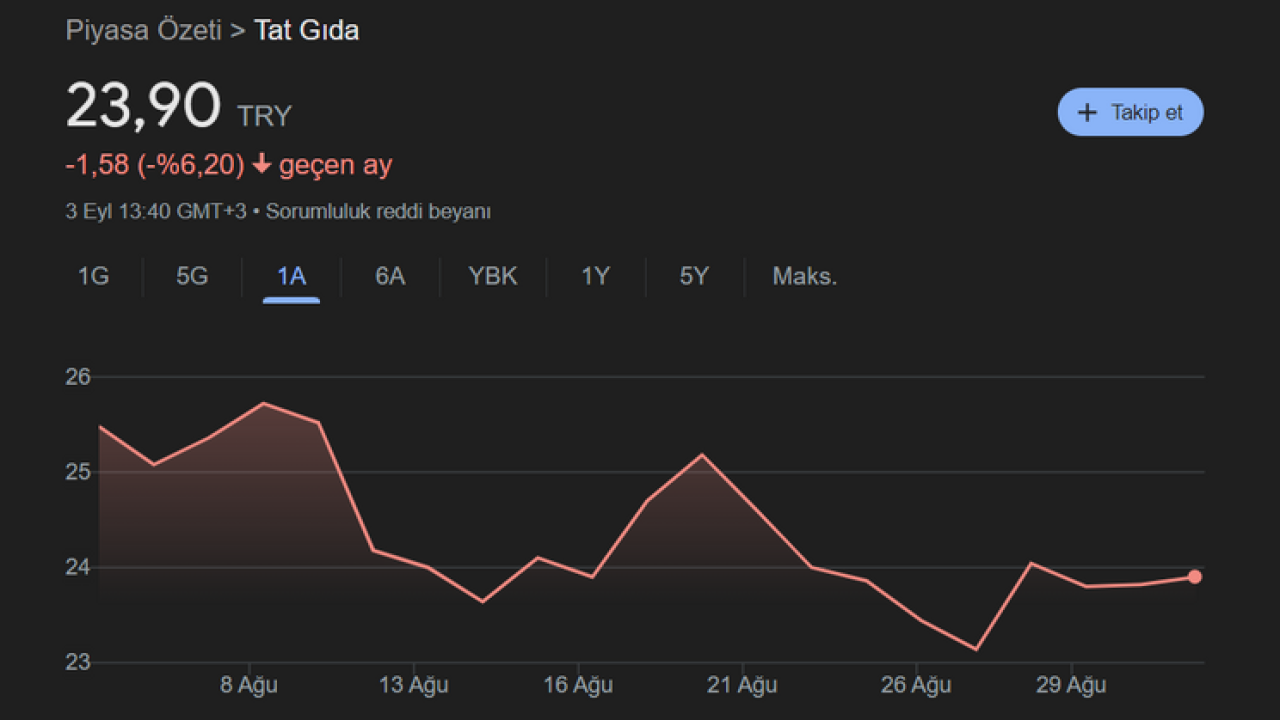Screen dimensions: 1280x720
Task: Switch chart to 6A range
Action: point(390,277)
